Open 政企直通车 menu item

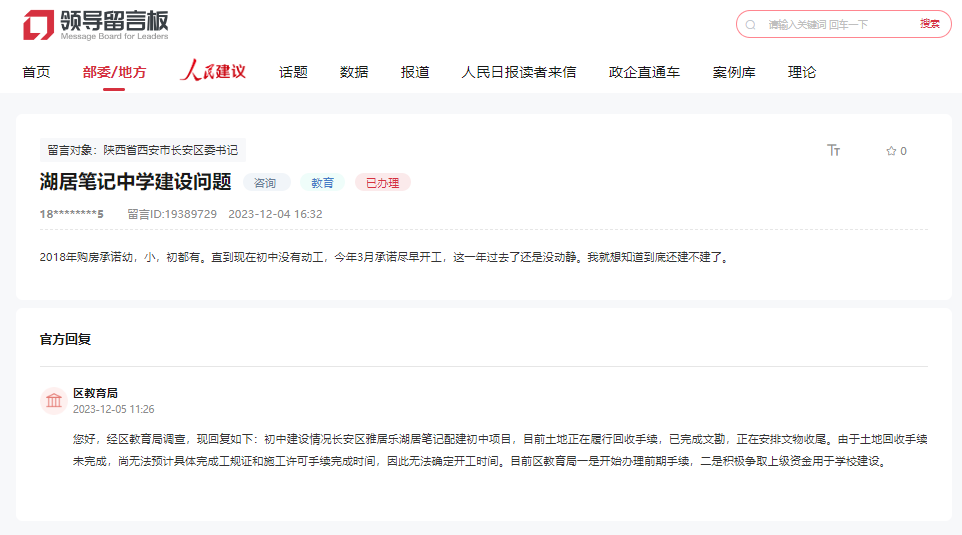644,72
